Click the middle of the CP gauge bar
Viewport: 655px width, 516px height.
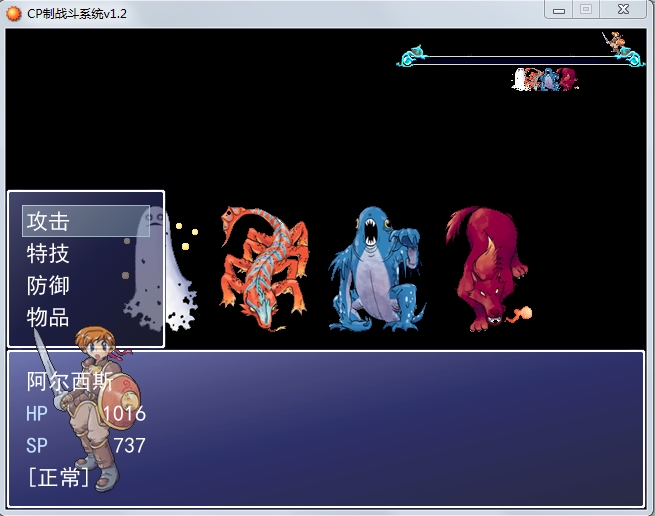(x=520, y=60)
